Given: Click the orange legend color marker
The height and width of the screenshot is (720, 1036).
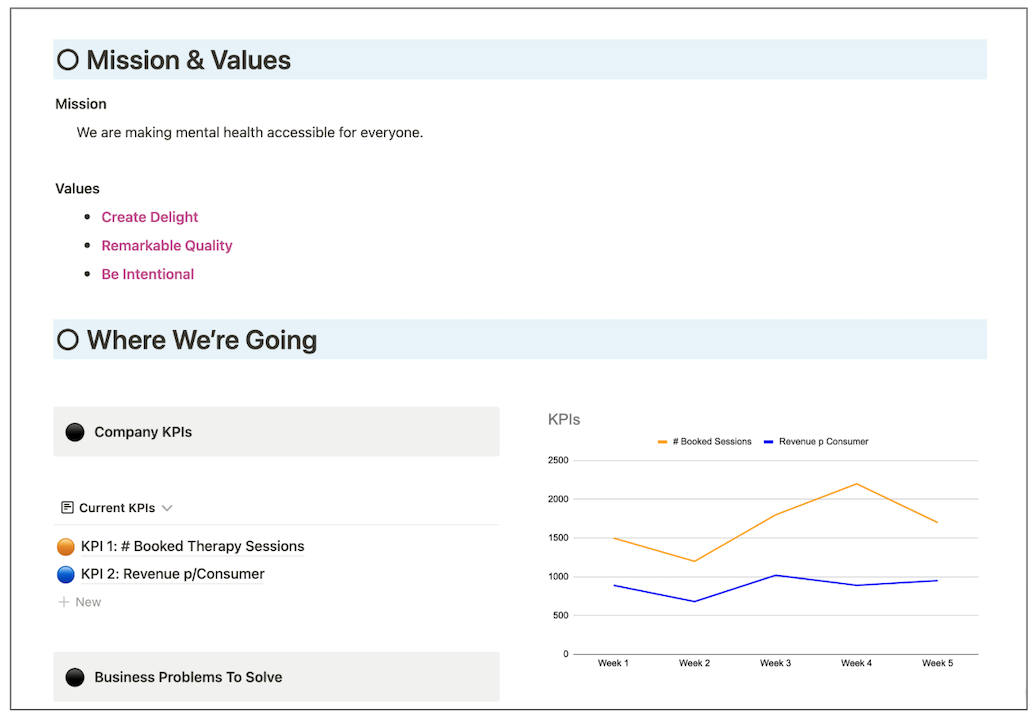Looking at the screenshot, I should (662, 442).
